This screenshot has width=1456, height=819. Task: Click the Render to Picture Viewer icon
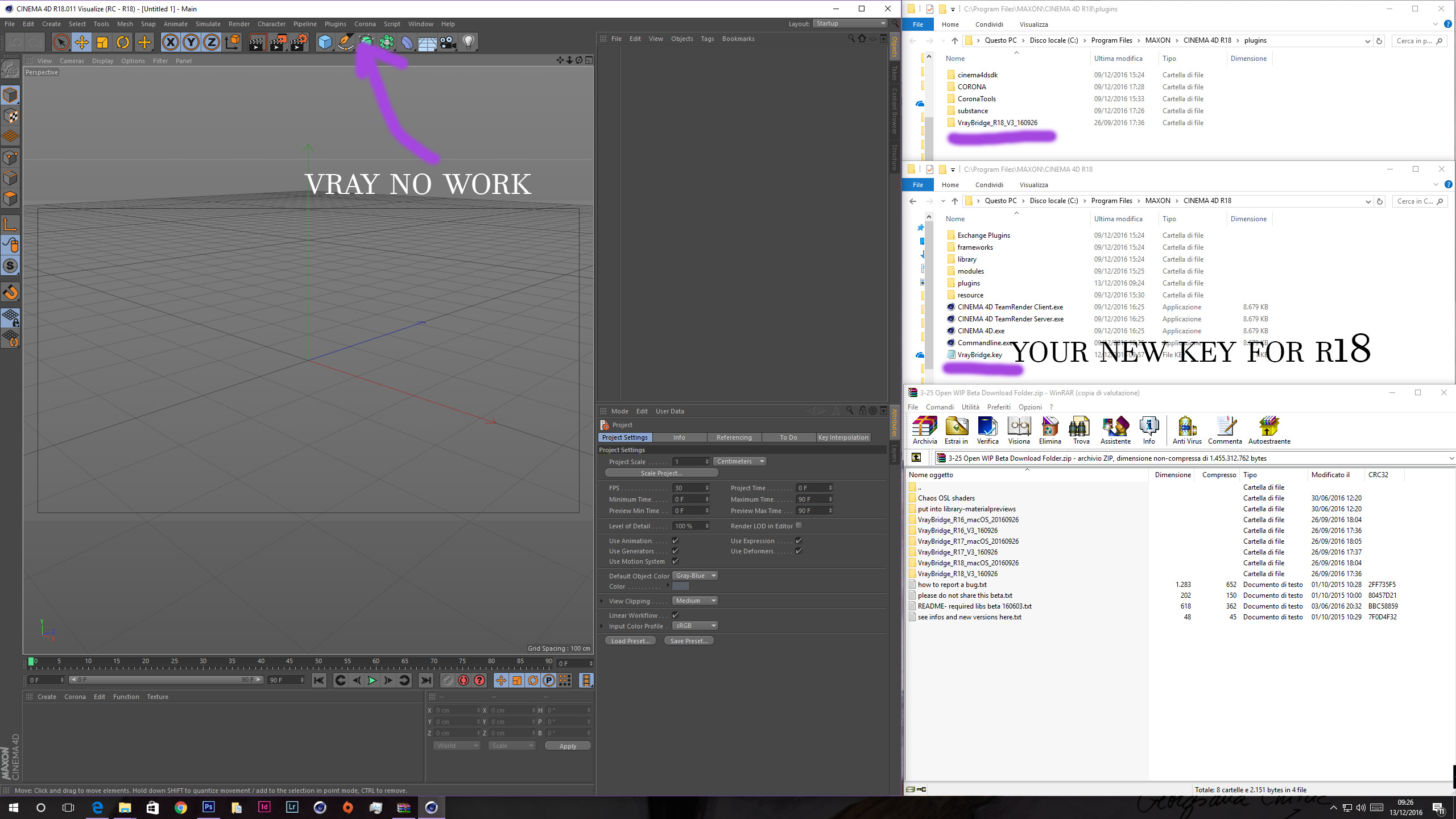278,42
